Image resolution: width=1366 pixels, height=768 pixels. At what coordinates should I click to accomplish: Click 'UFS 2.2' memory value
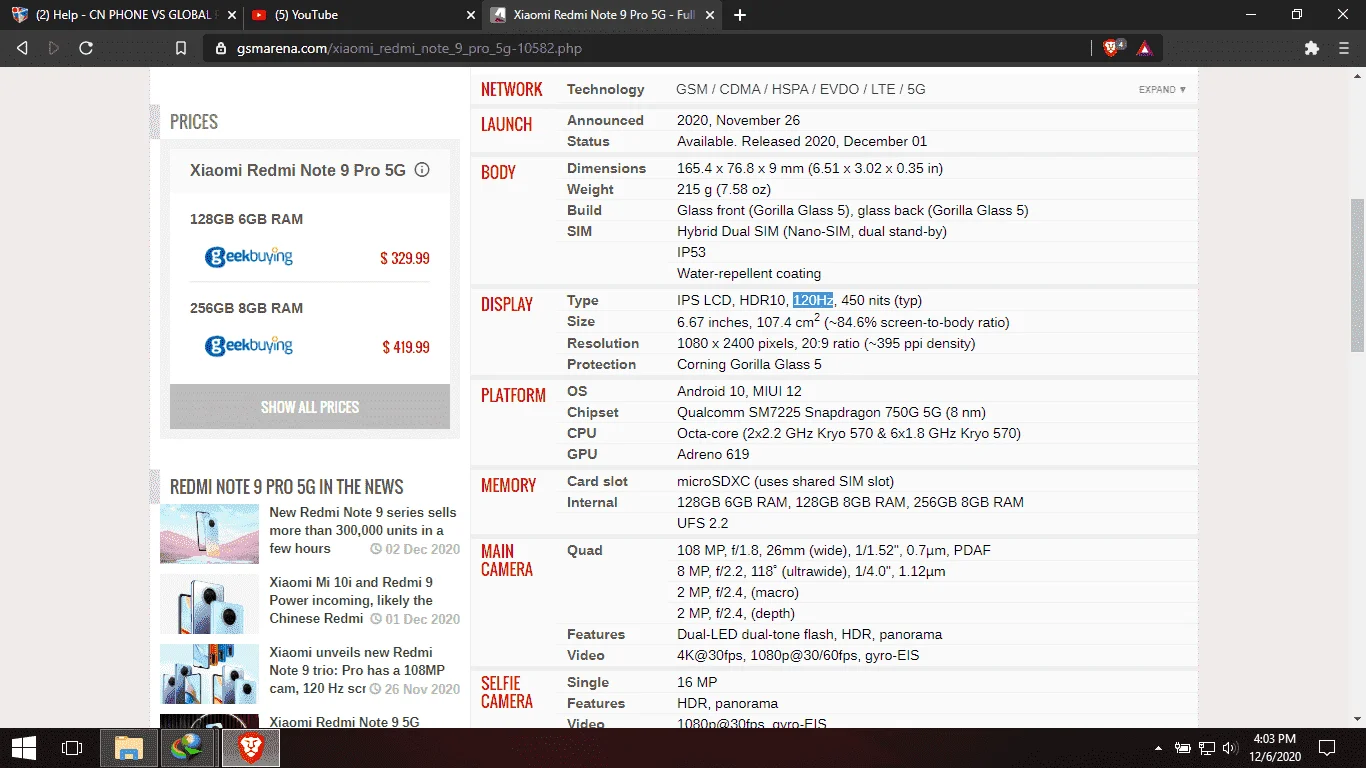[x=702, y=523]
